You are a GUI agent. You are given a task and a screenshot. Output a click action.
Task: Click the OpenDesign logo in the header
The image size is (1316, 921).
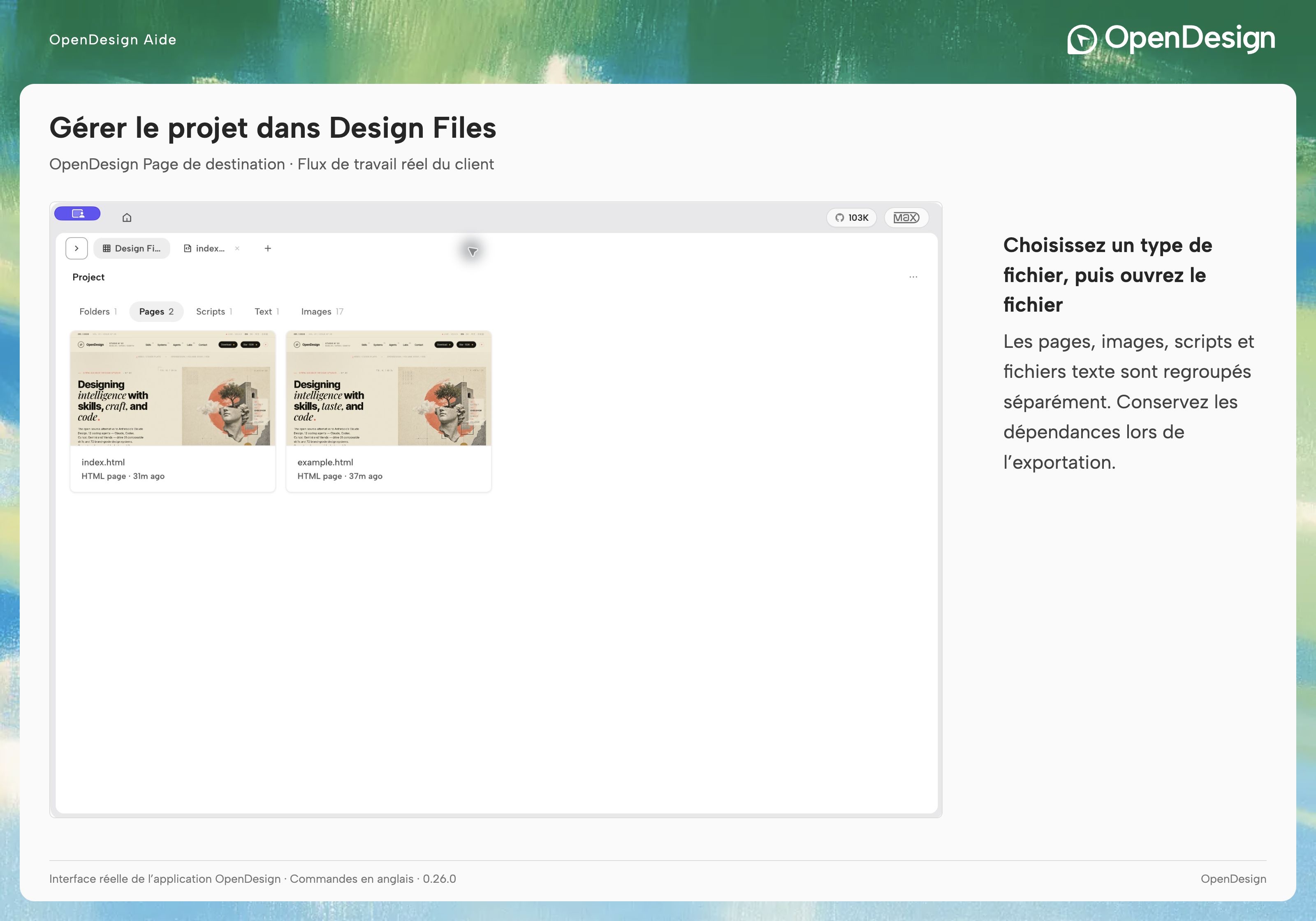1171,39
